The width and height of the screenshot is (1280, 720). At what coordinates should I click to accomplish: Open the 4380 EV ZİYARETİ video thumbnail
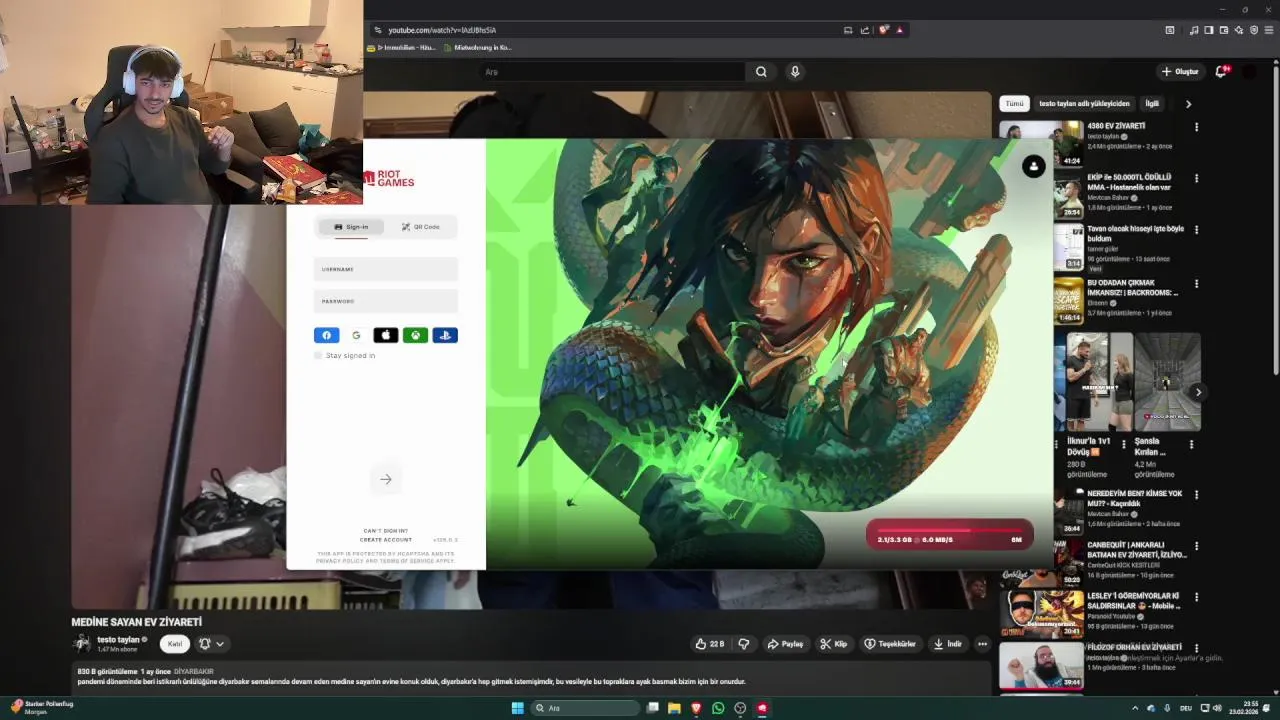coord(1041,144)
